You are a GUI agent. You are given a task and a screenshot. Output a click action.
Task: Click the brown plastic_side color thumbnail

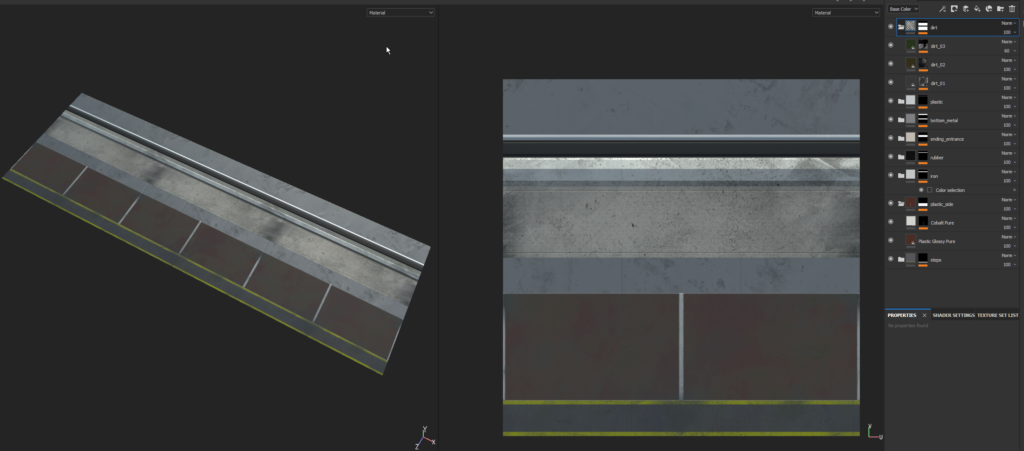pos(910,203)
